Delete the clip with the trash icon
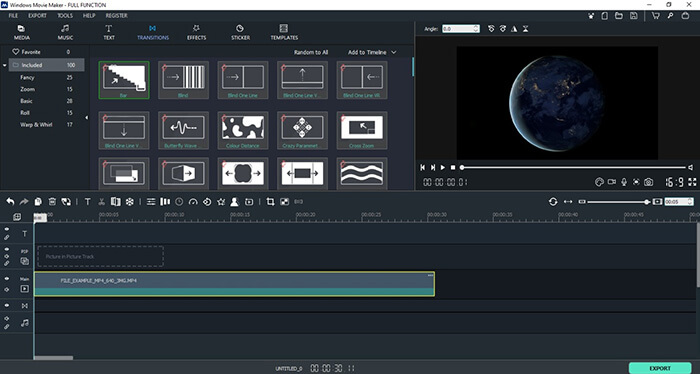 point(52,202)
